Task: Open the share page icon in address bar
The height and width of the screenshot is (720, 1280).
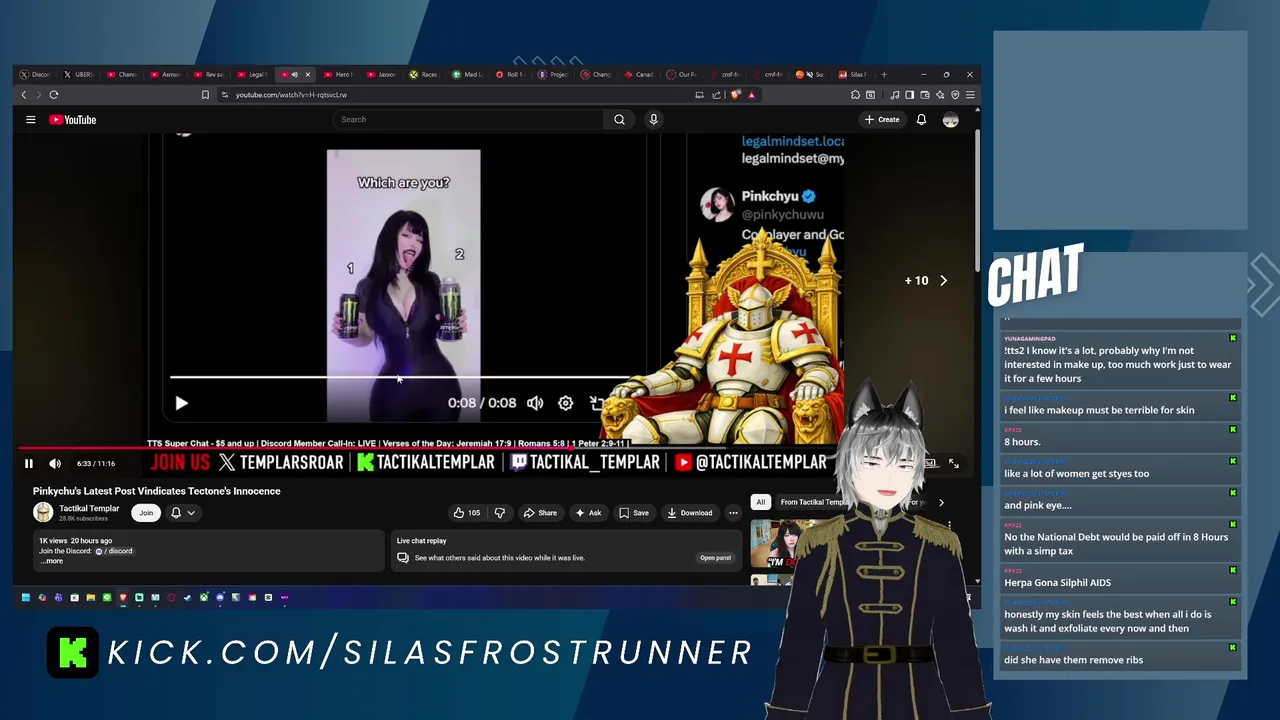Action: click(717, 95)
